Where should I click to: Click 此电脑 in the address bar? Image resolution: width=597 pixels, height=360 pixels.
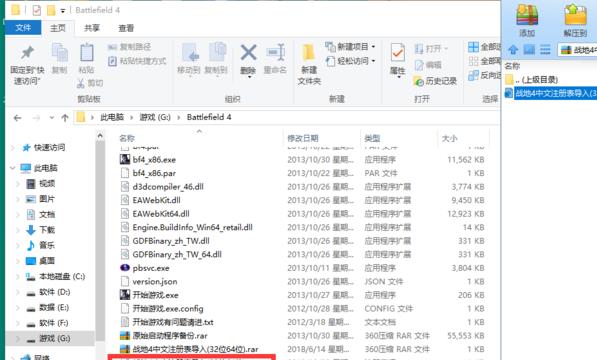point(112,117)
